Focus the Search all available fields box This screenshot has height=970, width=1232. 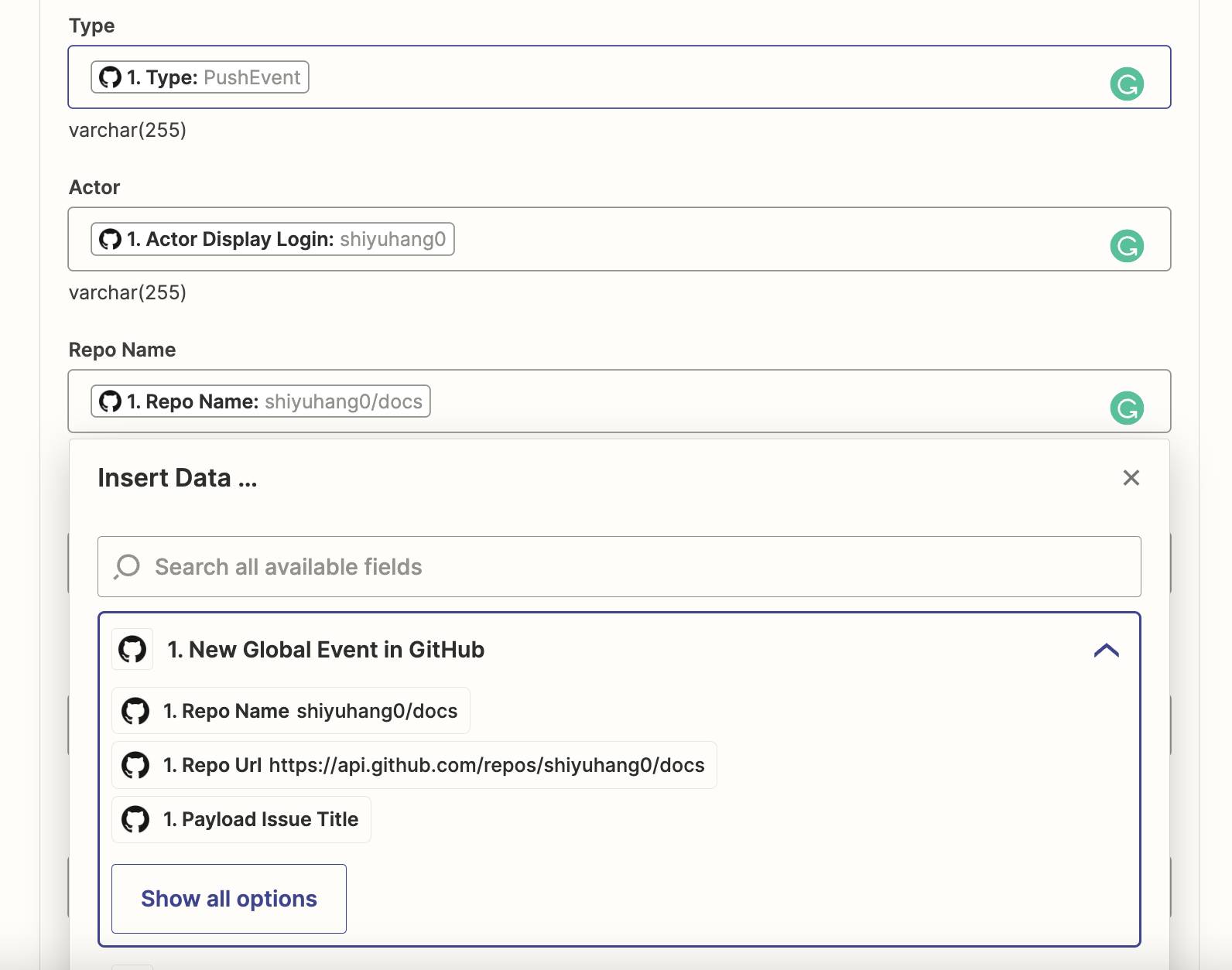point(619,566)
